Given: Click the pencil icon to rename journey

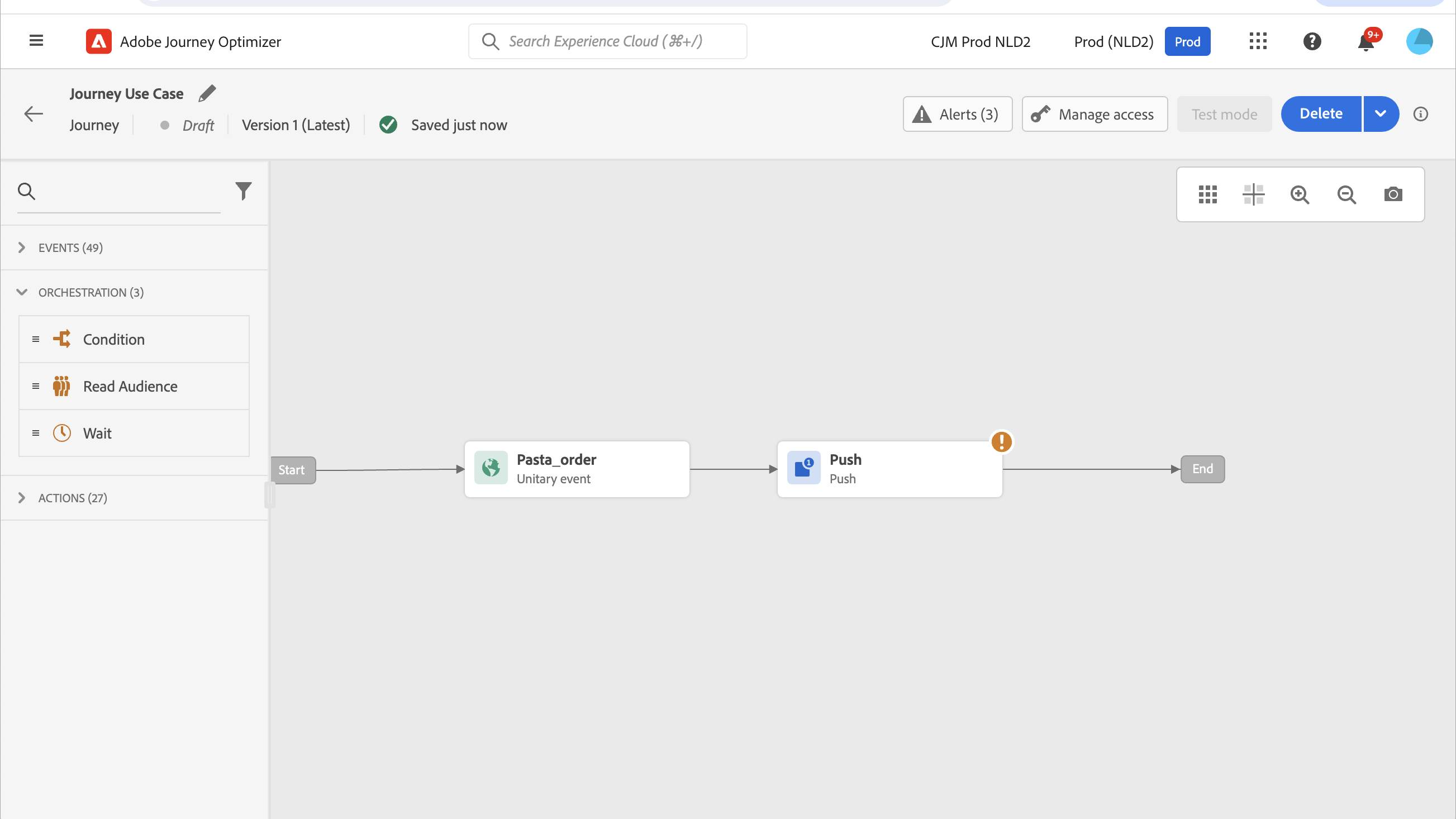Looking at the screenshot, I should coord(207,93).
